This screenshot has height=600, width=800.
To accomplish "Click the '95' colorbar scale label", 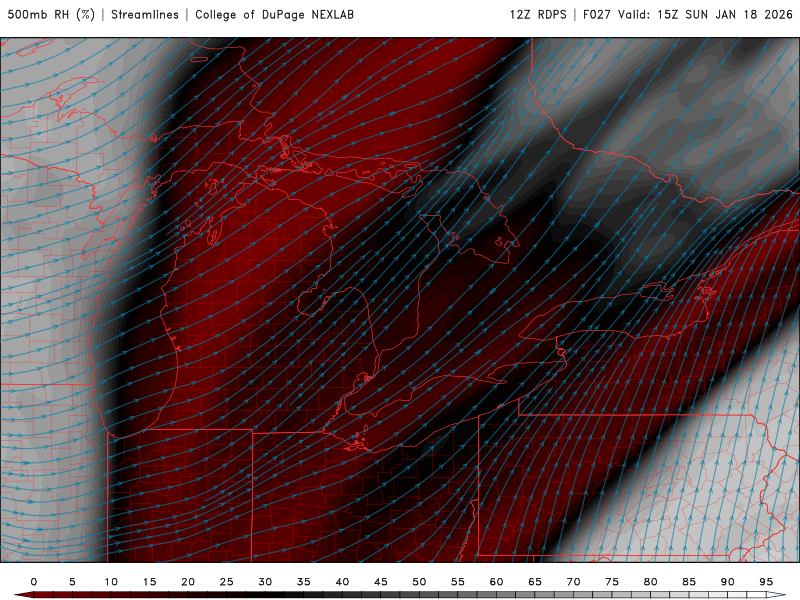I will click(766, 582).
